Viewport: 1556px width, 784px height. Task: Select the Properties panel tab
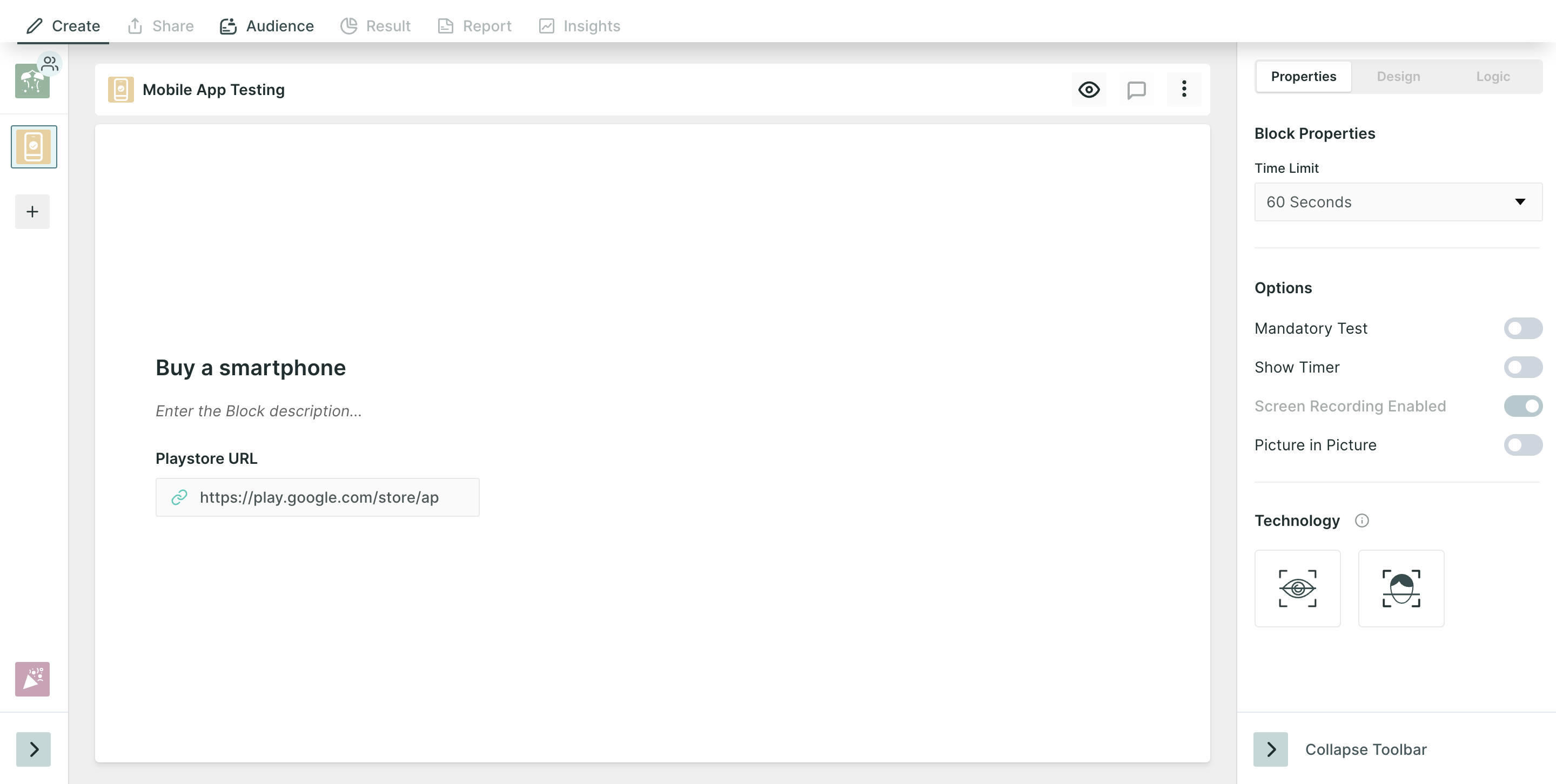[x=1303, y=77]
